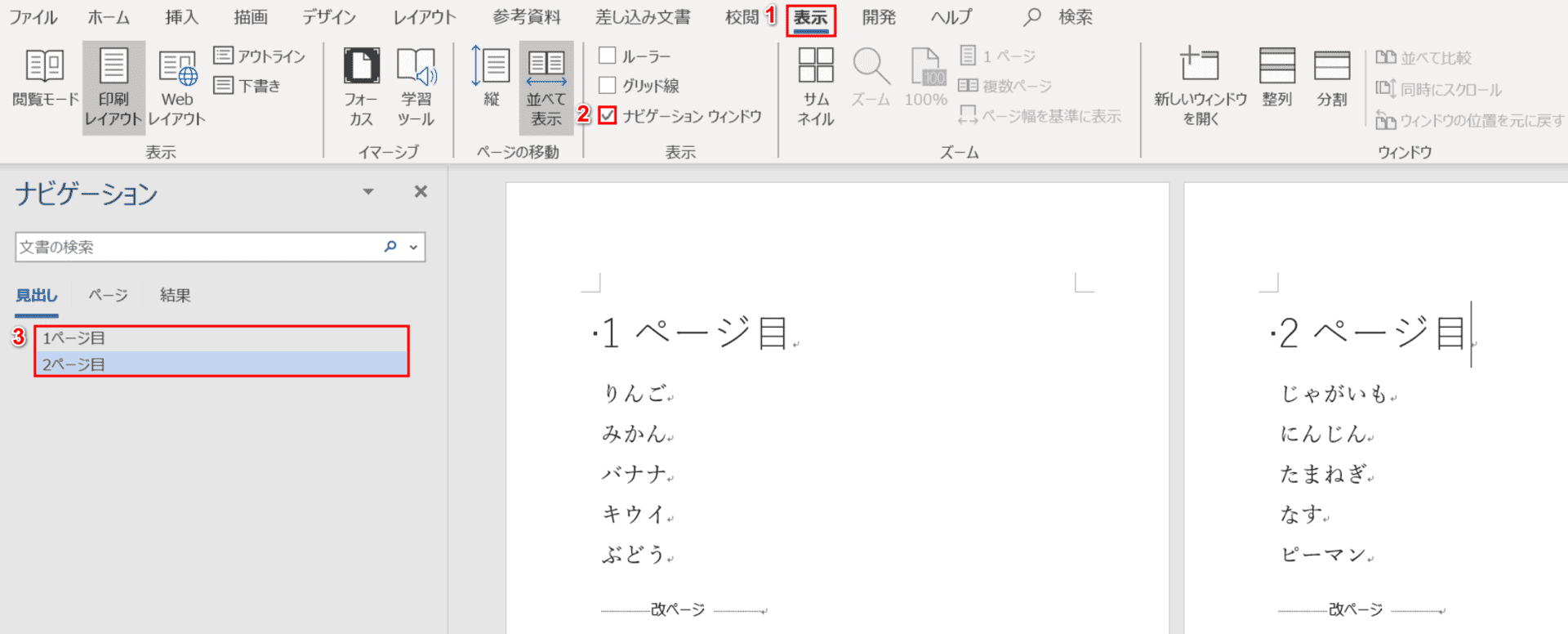Switch to Read Mode (閲覧モード) view

45,78
